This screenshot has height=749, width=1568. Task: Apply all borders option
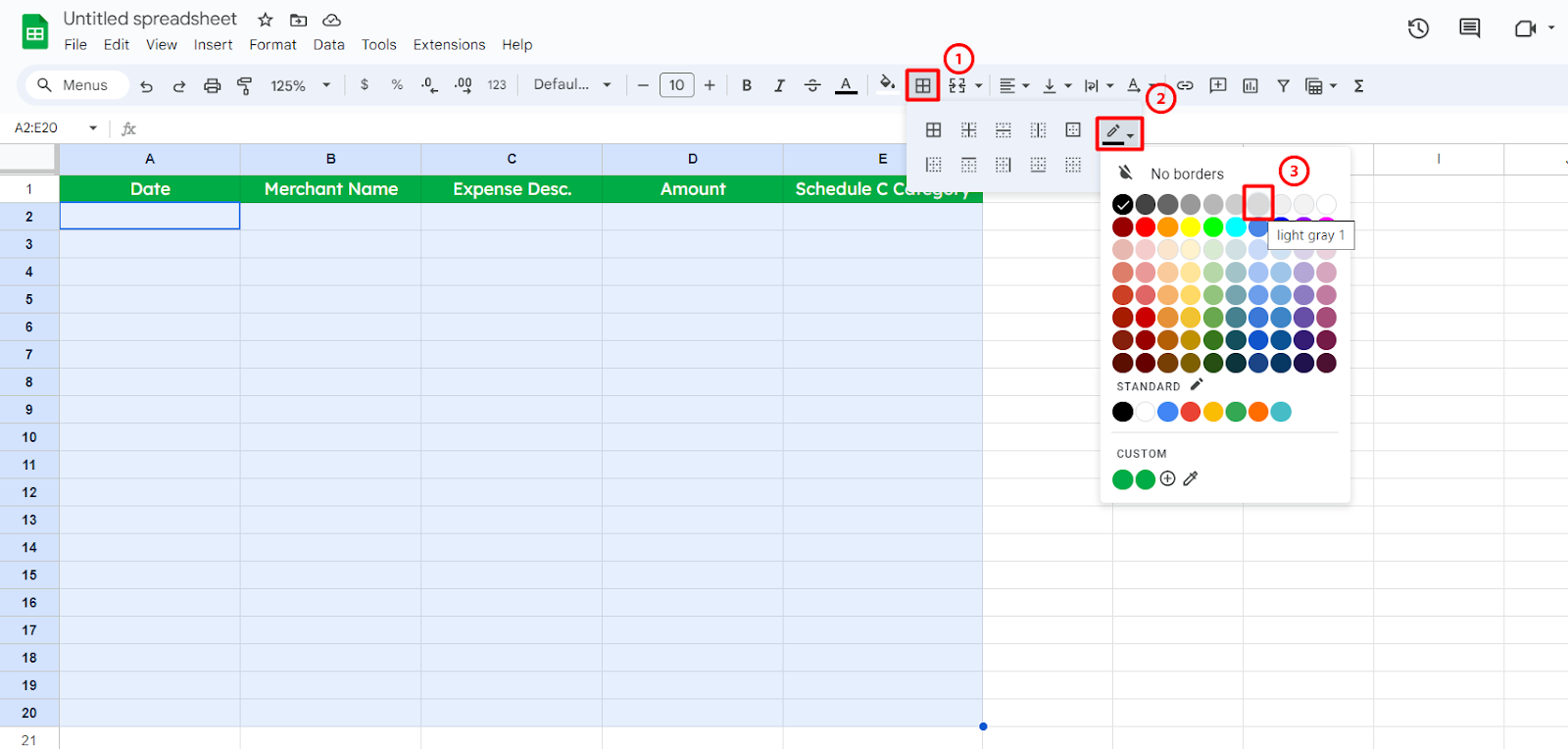tap(933, 129)
